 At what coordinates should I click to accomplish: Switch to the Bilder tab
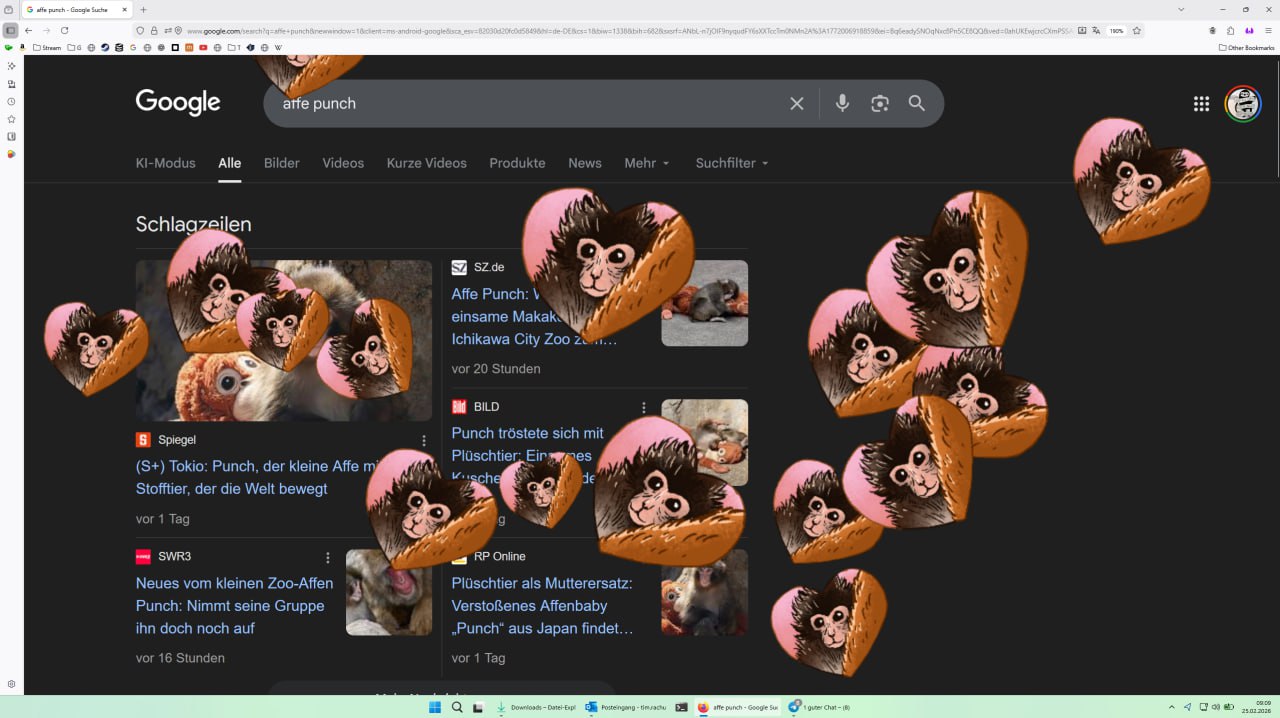[x=281, y=163]
